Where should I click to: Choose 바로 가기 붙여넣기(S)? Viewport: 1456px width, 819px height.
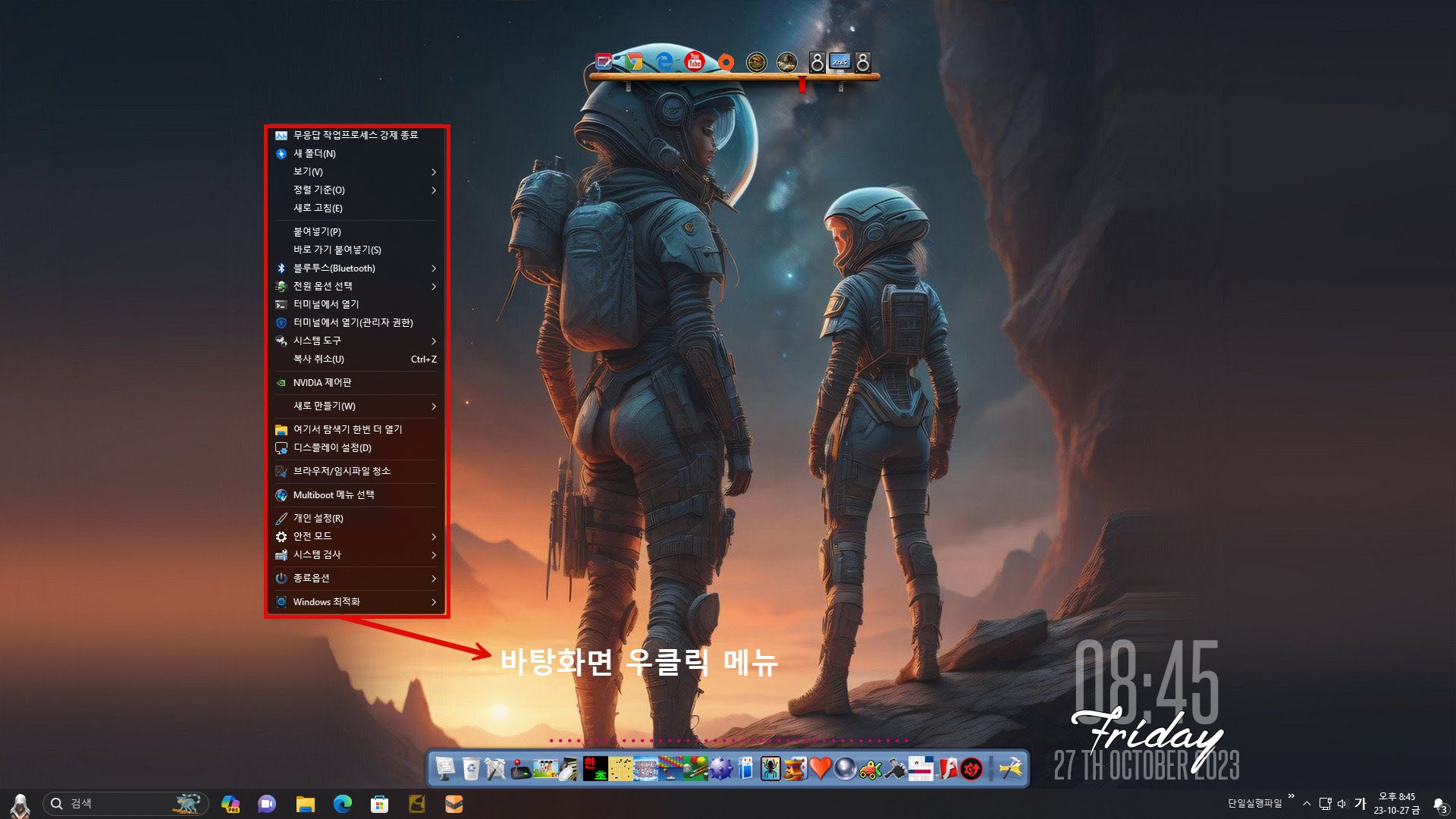[356, 249]
